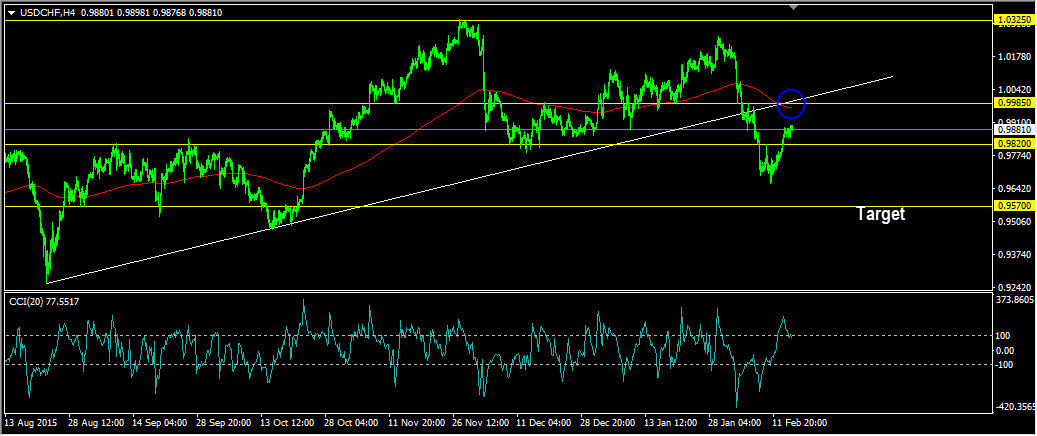This screenshot has height=436, width=1037.
Task: Click the 28 Dec 20:00 date label
Action: tap(608, 422)
